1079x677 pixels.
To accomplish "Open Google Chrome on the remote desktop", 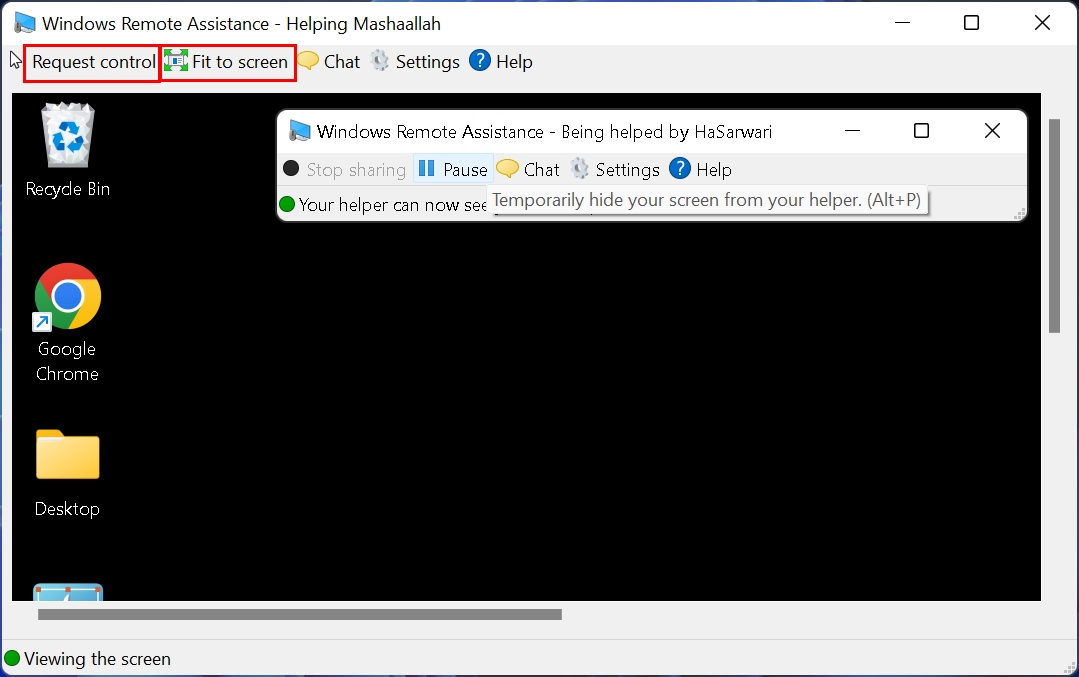I will pyautogui.click(x=67, y=296).
